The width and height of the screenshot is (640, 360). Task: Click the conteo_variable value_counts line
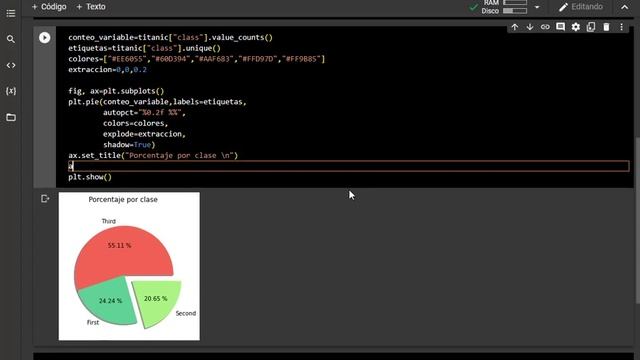click(170, 38)
